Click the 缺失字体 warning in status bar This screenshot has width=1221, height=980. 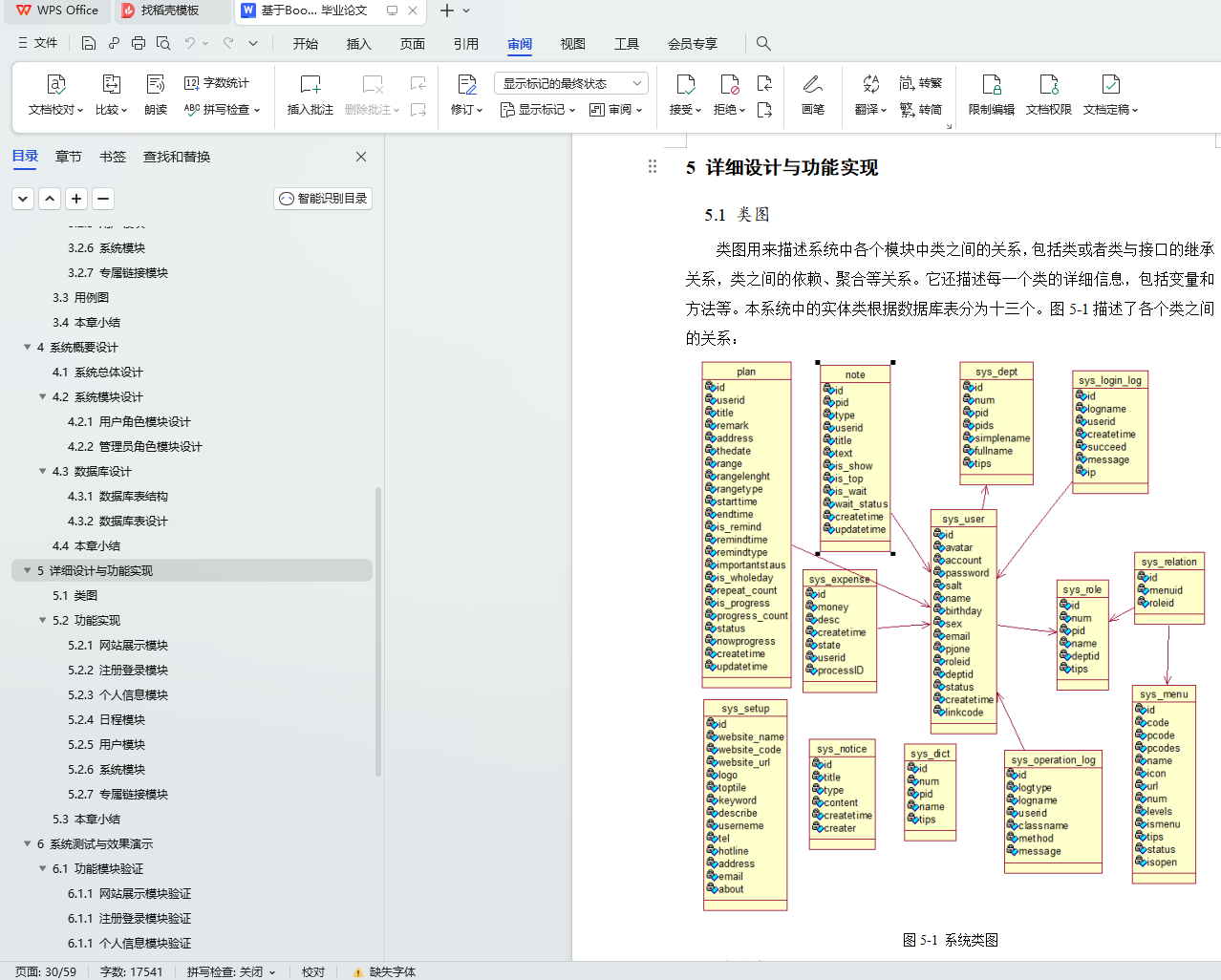384,971
